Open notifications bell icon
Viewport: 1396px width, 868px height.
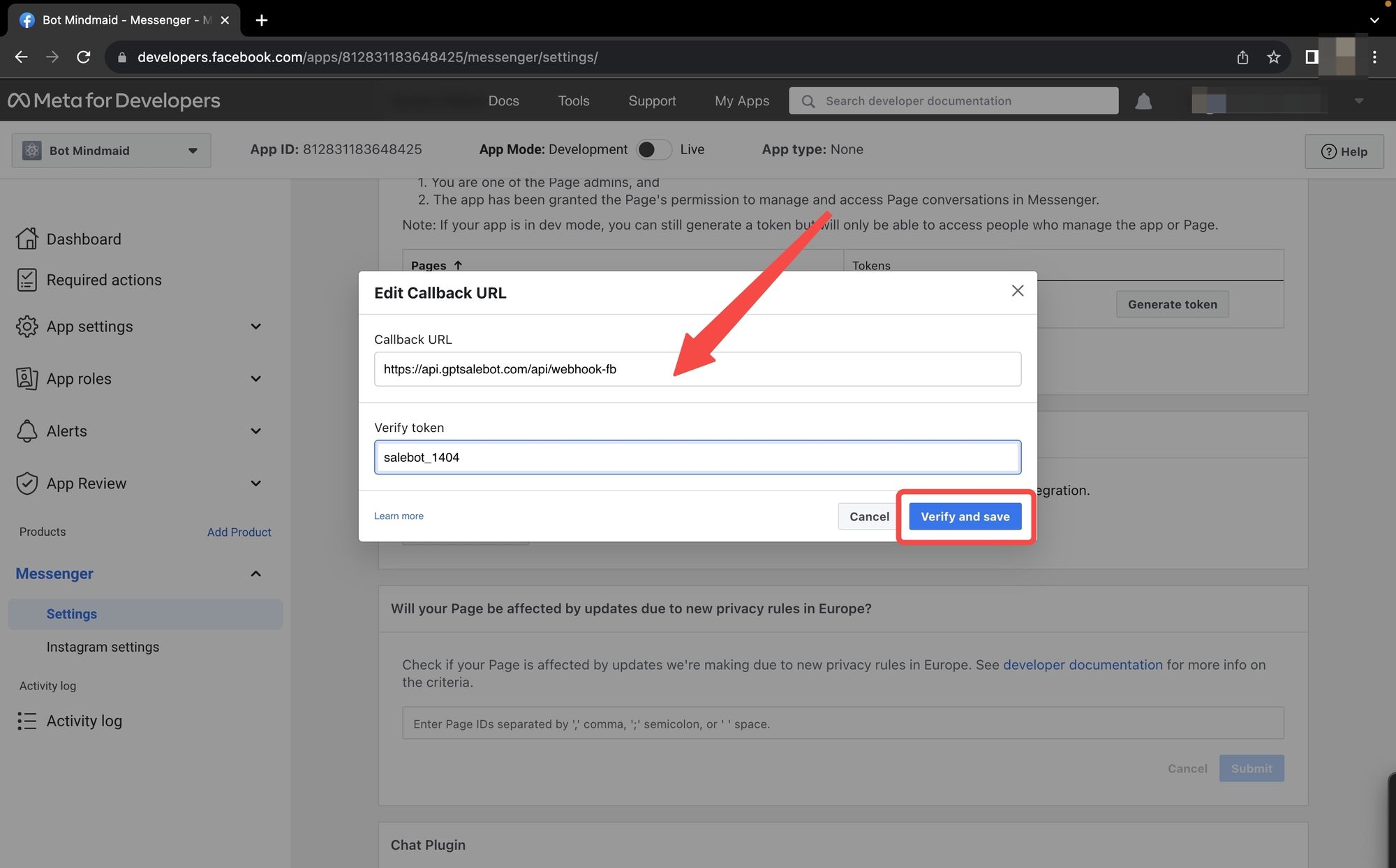tap(1143, 101)
